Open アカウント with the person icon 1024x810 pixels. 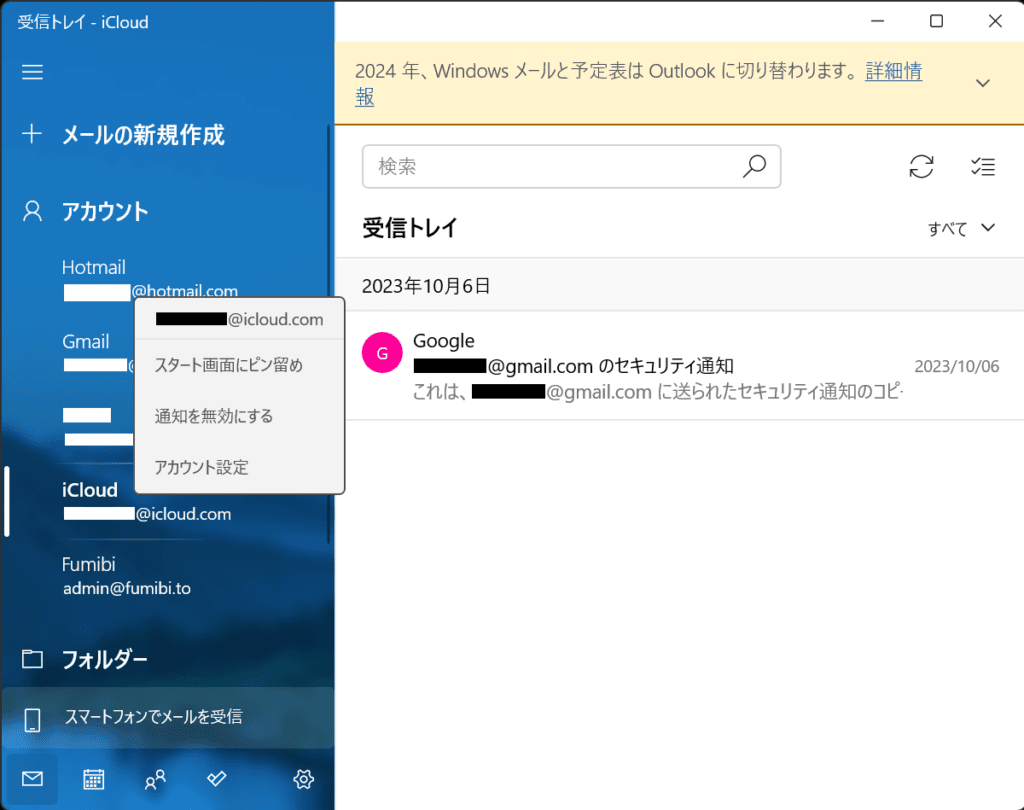[31, 210]
